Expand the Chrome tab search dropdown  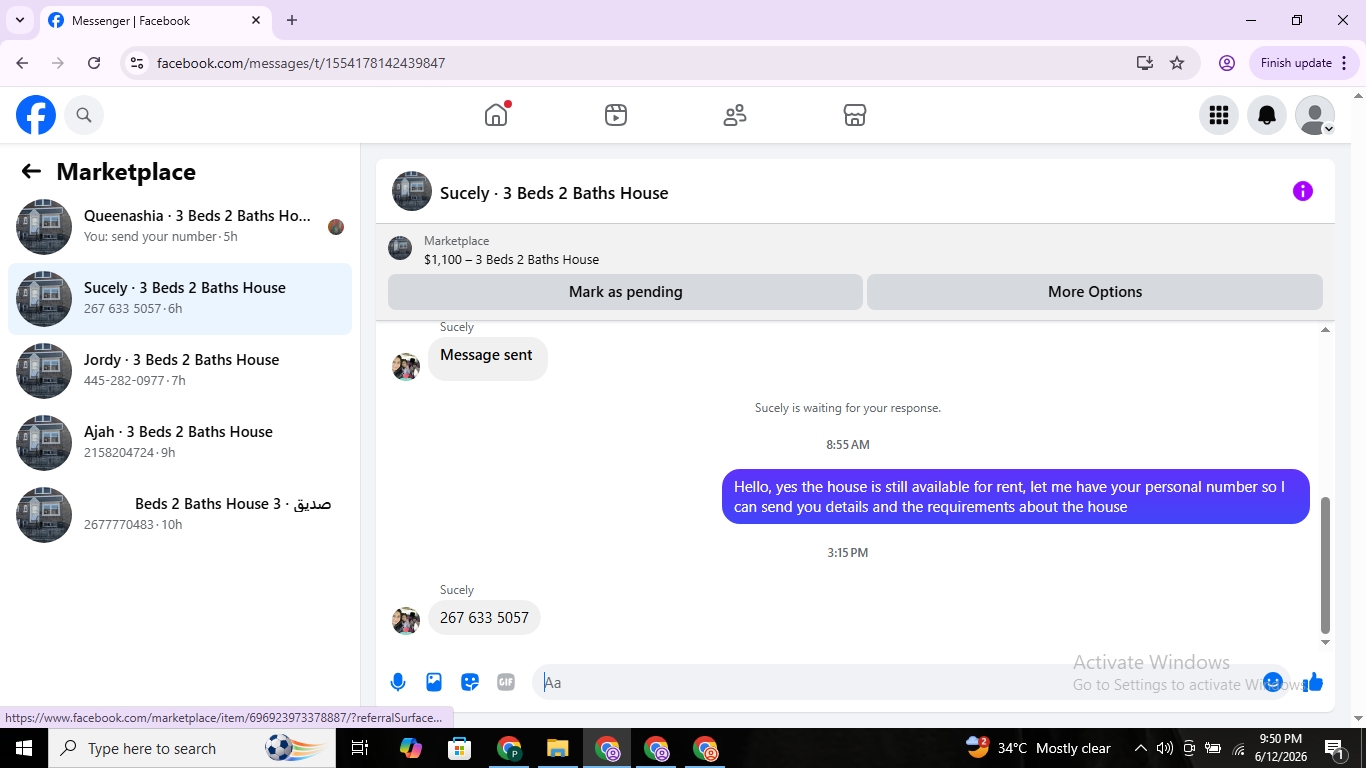[19, 20]
